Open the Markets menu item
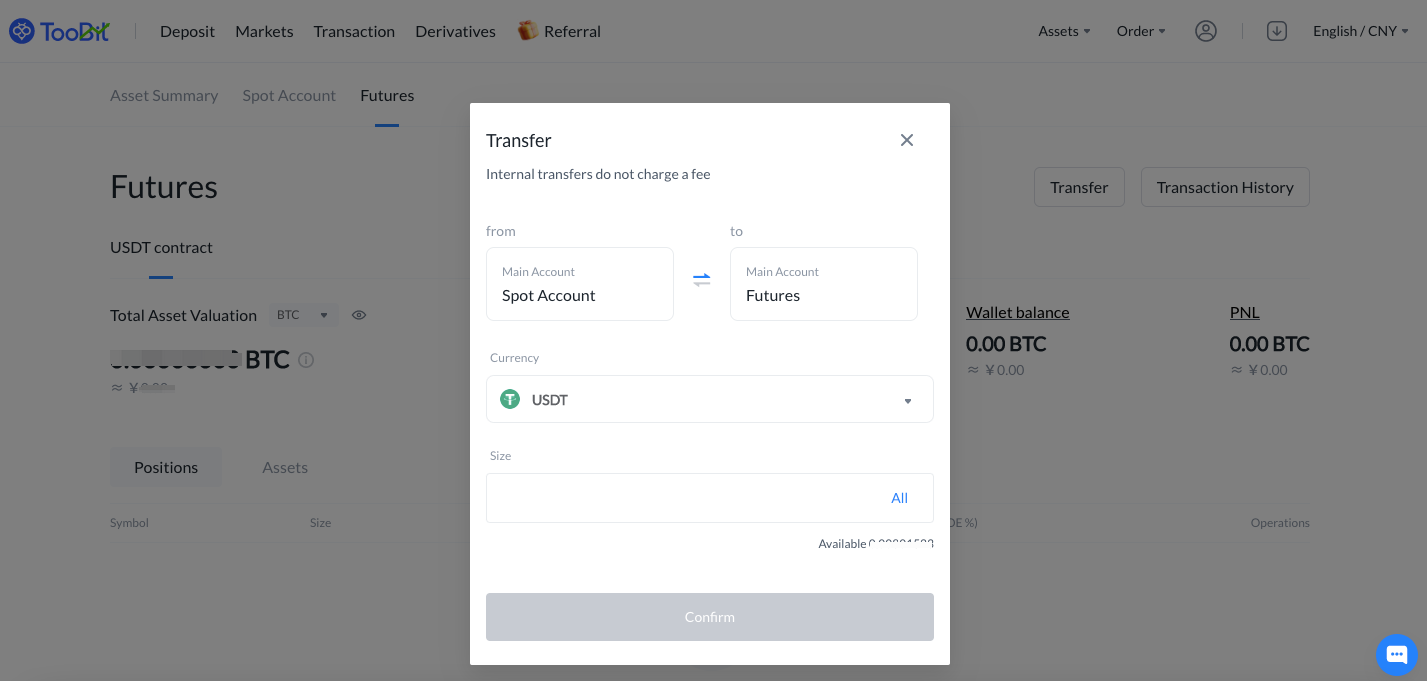The height and width of the screenshot is (681, 1427). (264, 31)
